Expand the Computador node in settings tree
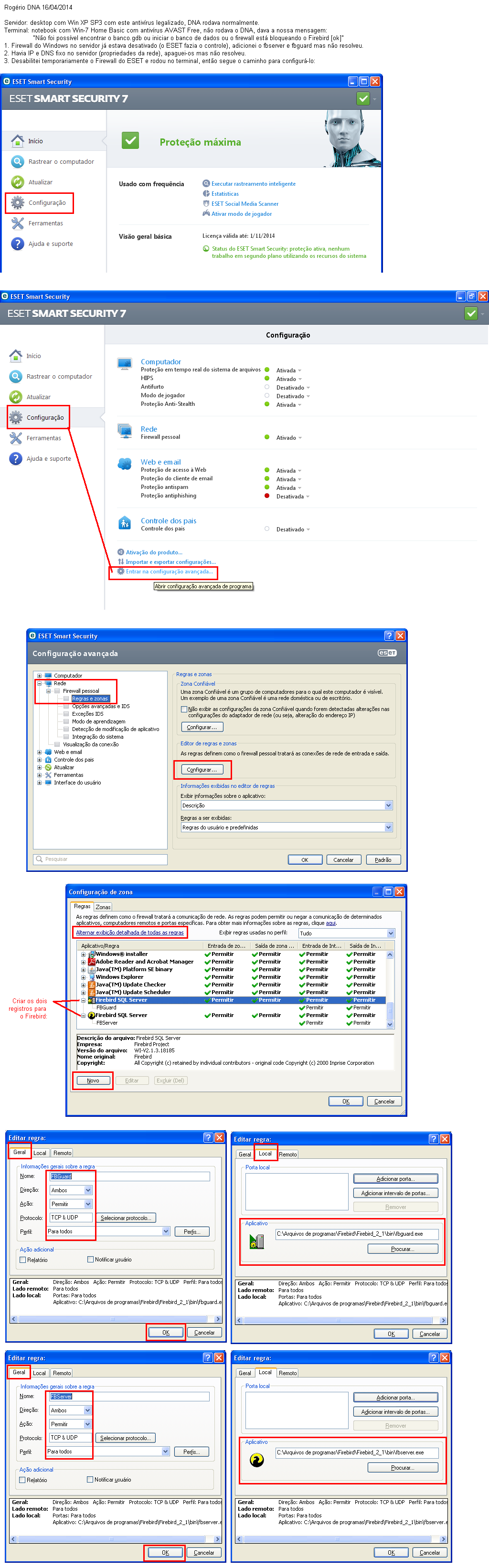 pos(39,676)
